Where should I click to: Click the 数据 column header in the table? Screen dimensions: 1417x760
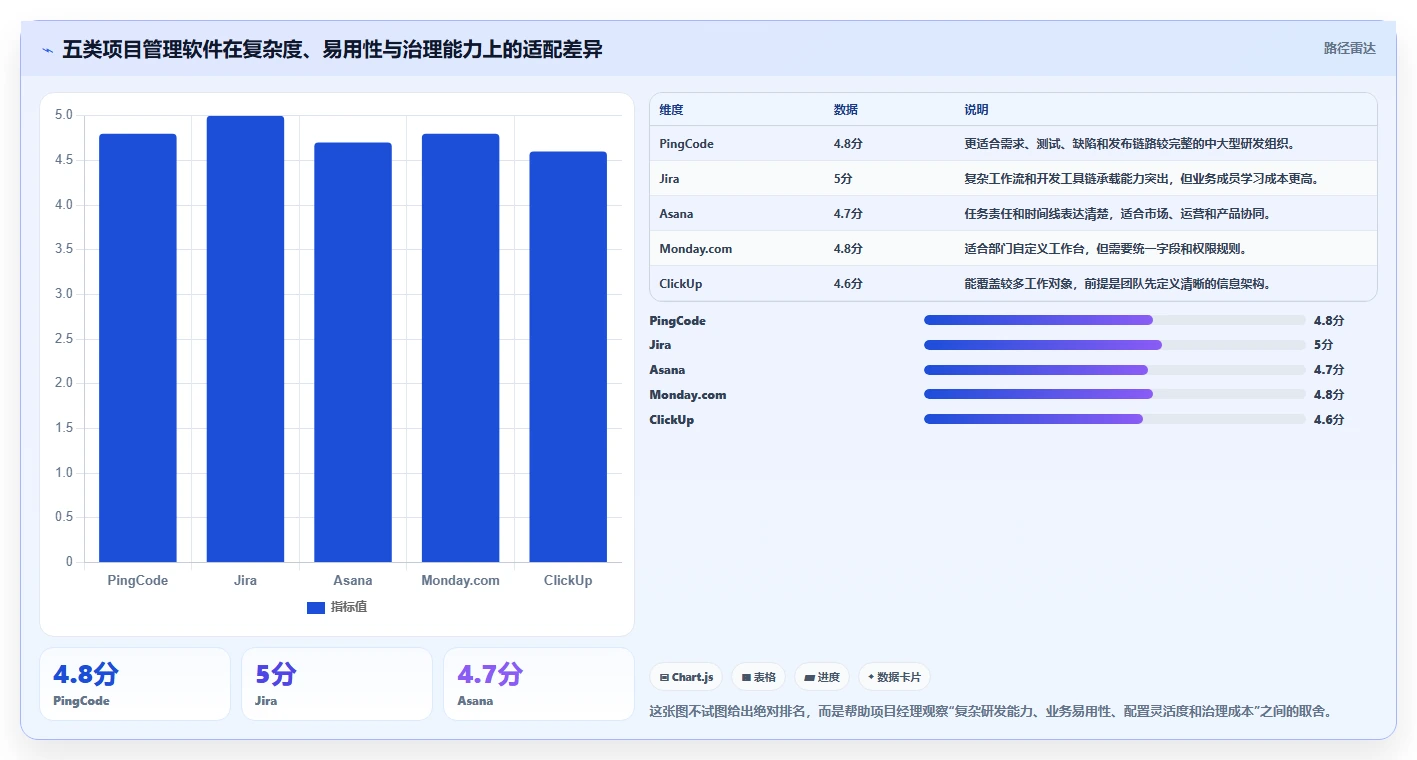846,110
